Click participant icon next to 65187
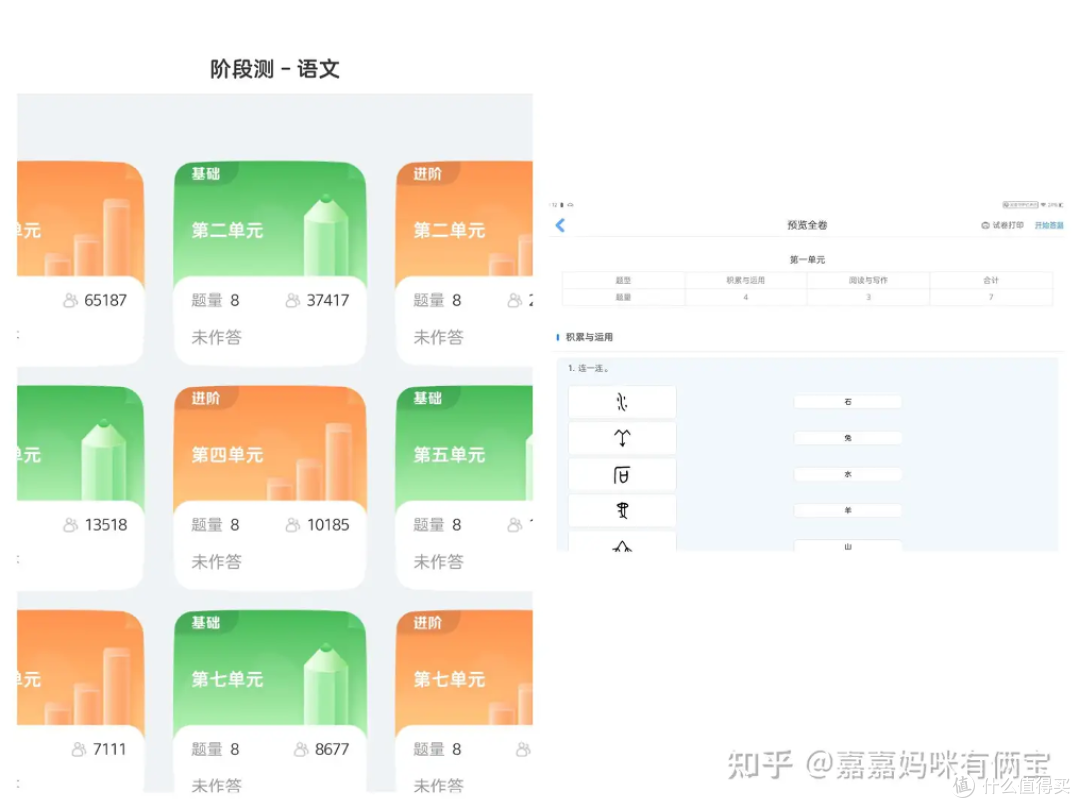Image resolution: width=1080 pixels, height=808 pixels. pos(70,300)
